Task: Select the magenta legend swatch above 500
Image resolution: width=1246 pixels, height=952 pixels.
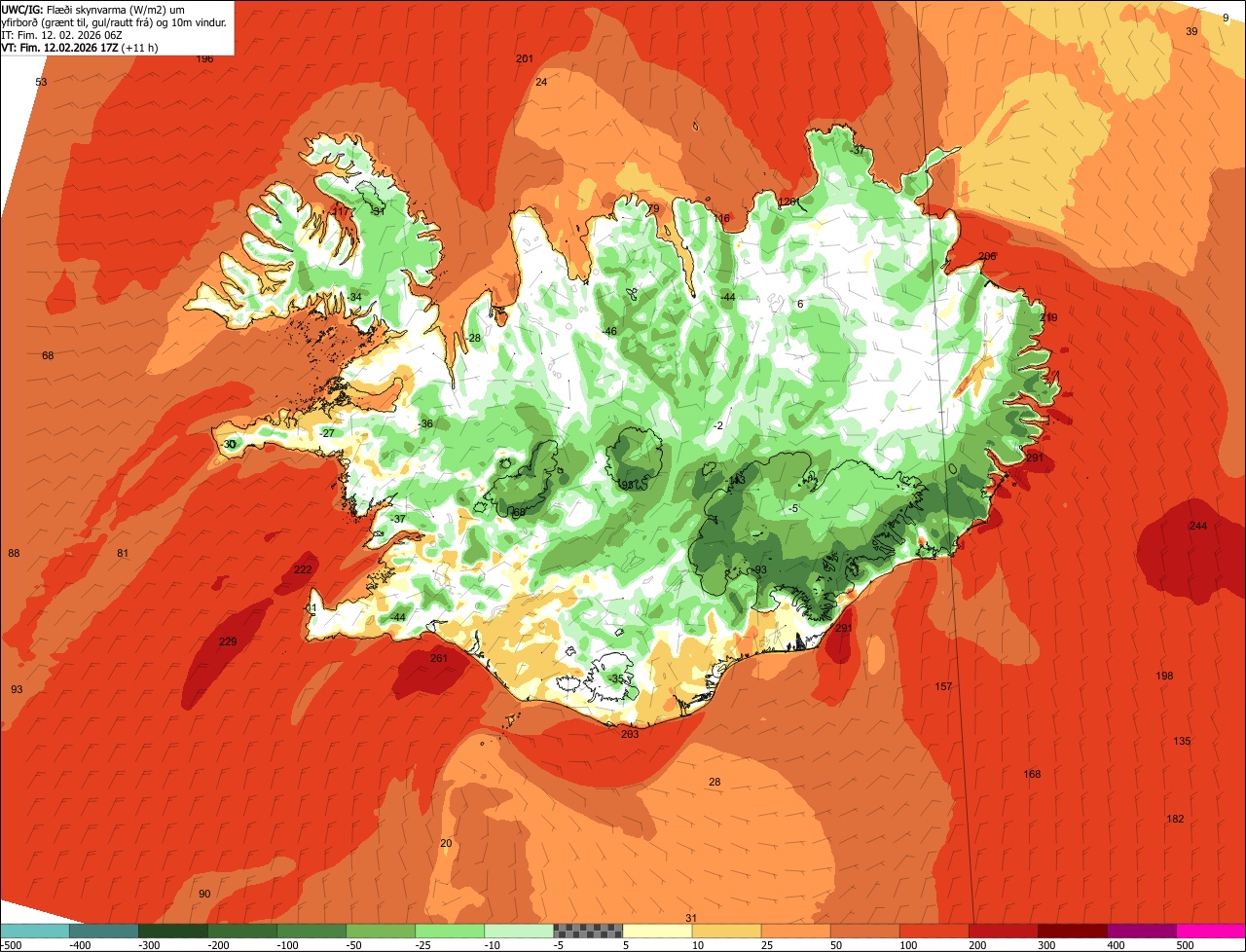Action: pos(1210,931)
